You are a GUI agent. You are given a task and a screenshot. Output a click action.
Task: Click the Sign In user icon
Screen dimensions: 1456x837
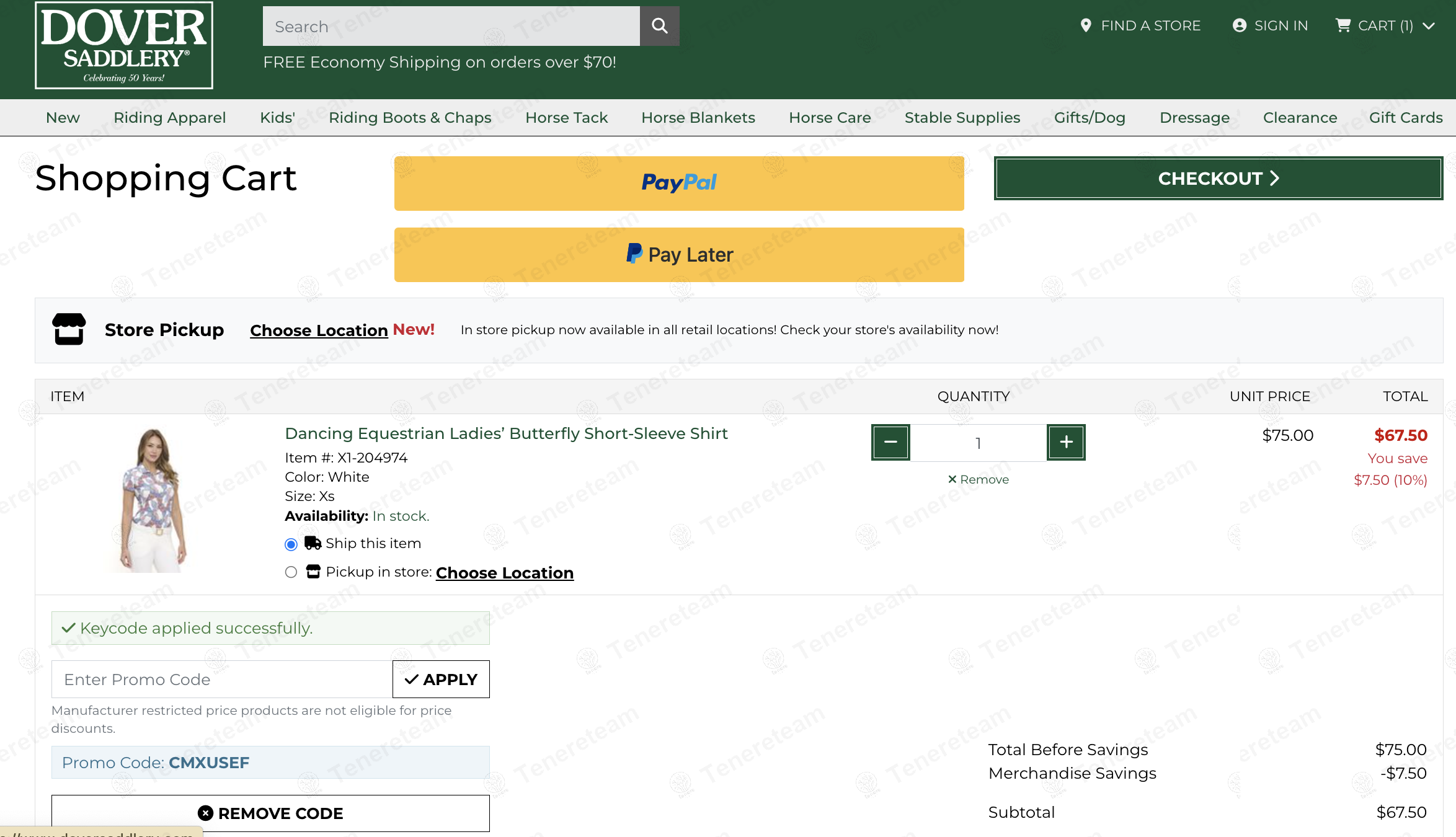click(x=1239, y=25)
